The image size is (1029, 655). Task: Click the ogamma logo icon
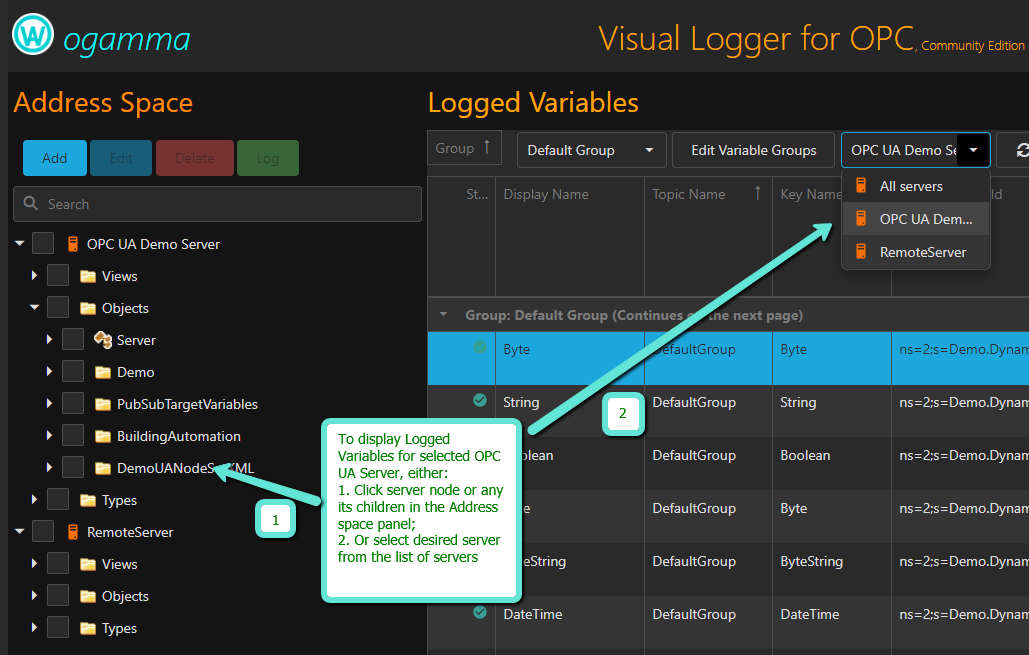coord(33,36)
